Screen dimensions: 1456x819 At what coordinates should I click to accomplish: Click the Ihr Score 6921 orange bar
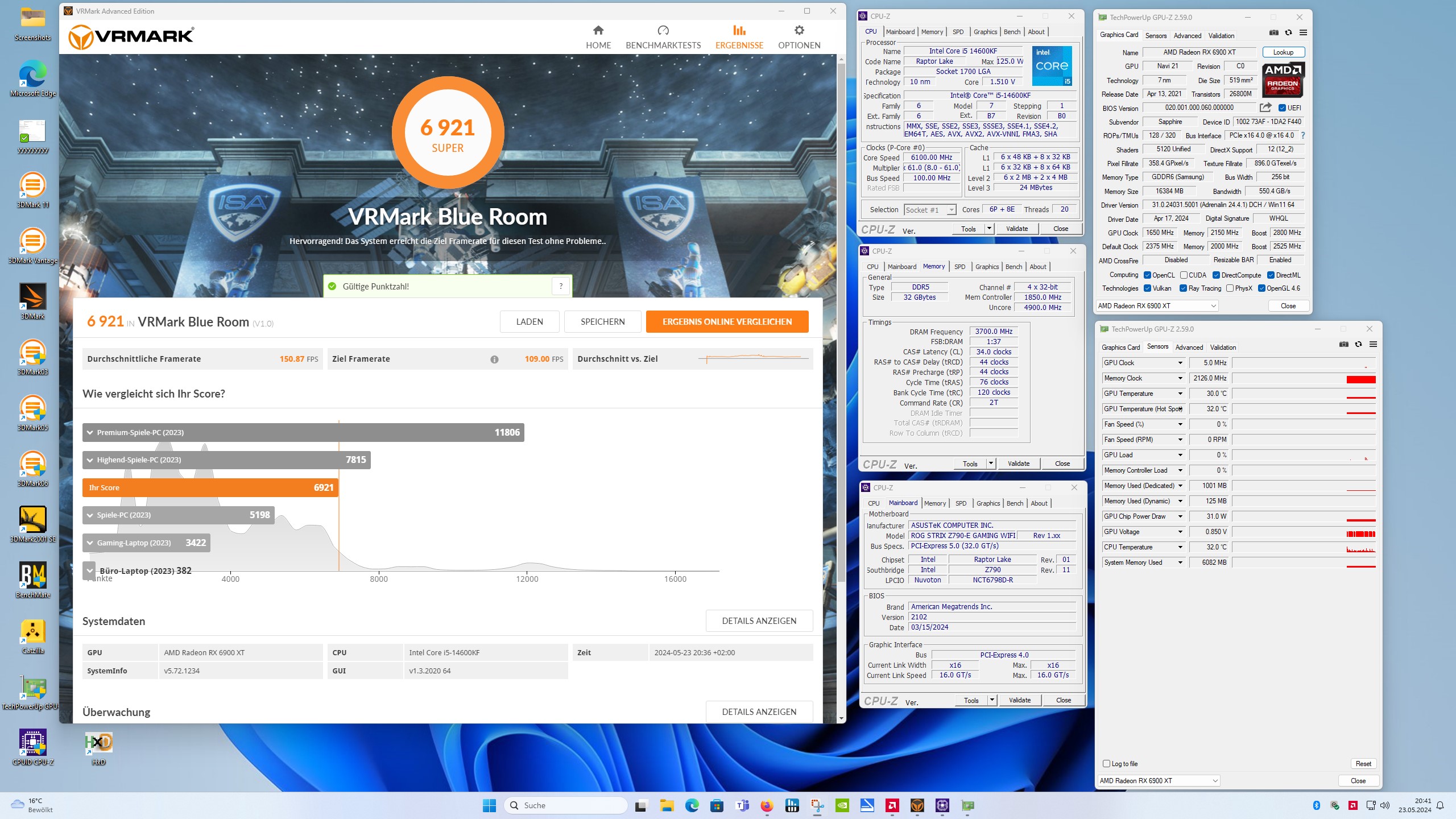click(210, 487)
